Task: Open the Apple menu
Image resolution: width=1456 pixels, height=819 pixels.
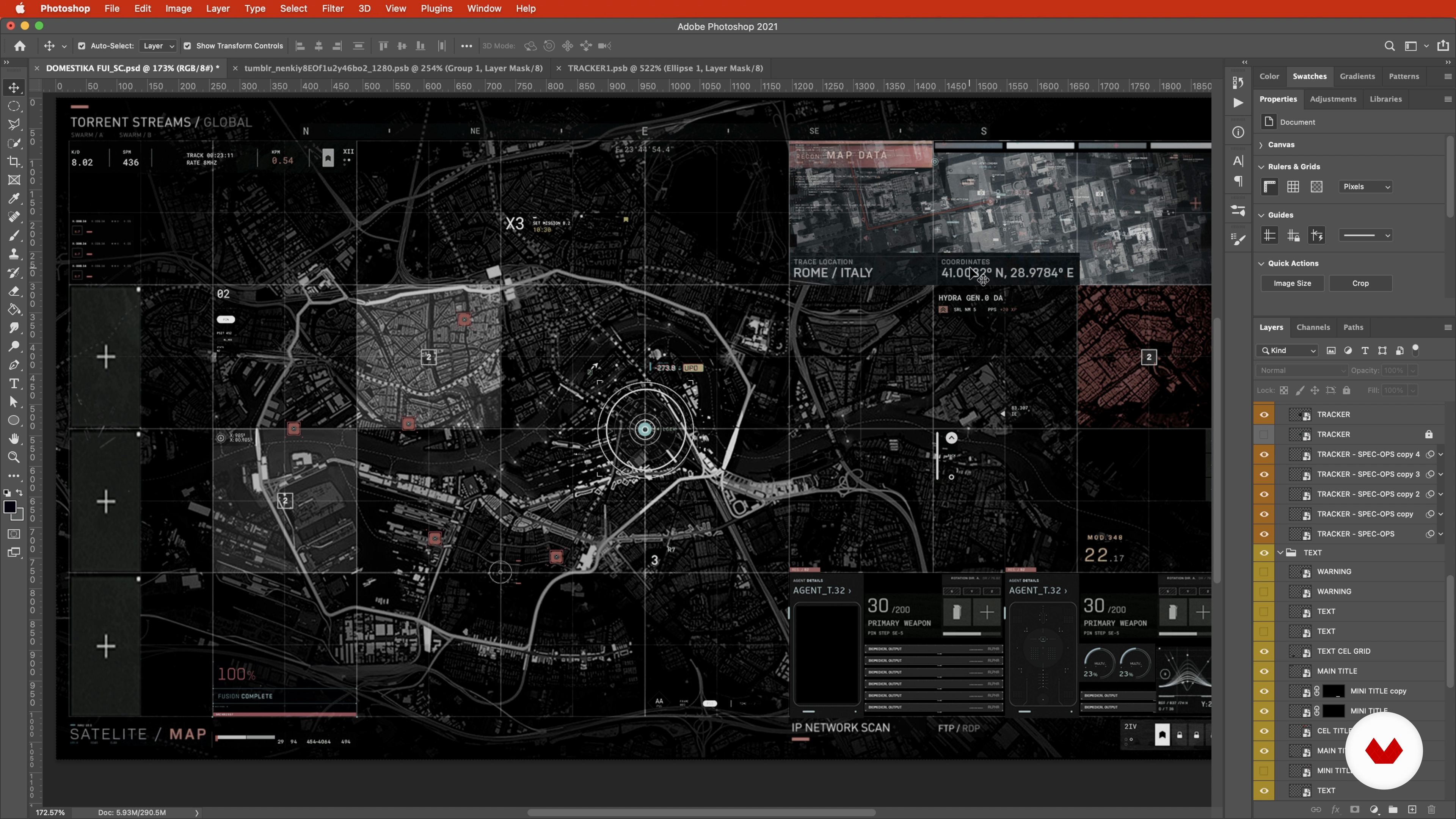Action: click(20, 8)
